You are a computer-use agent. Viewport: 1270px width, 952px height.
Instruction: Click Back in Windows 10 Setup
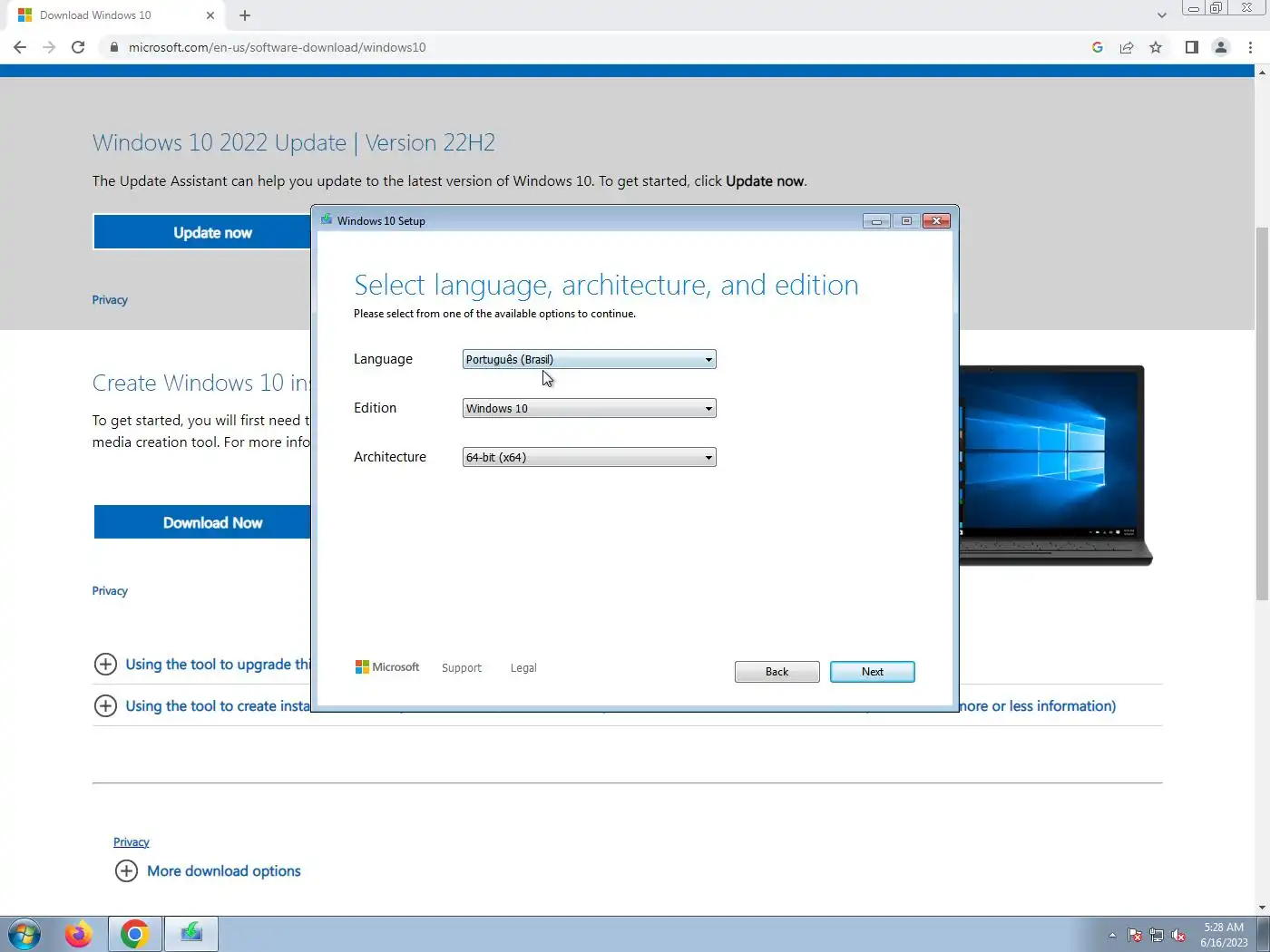(x=777, y=672)
